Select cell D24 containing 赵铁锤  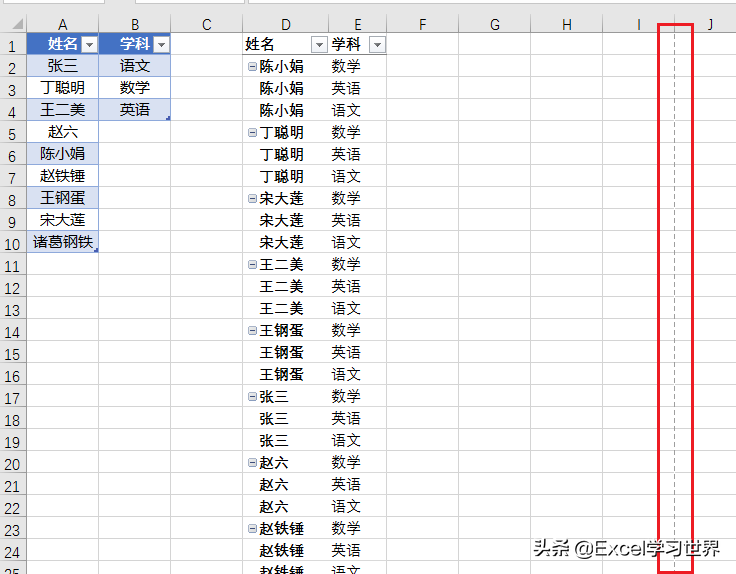coord(285,551)
